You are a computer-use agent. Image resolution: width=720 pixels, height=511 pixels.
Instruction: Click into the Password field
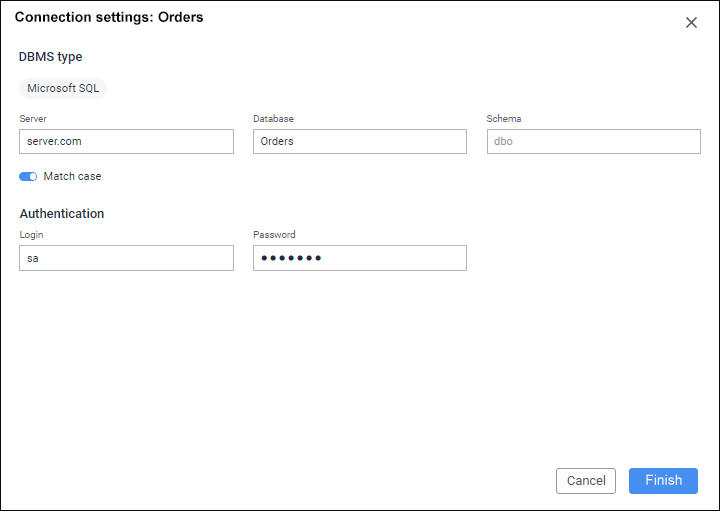[x=359, y=258]
